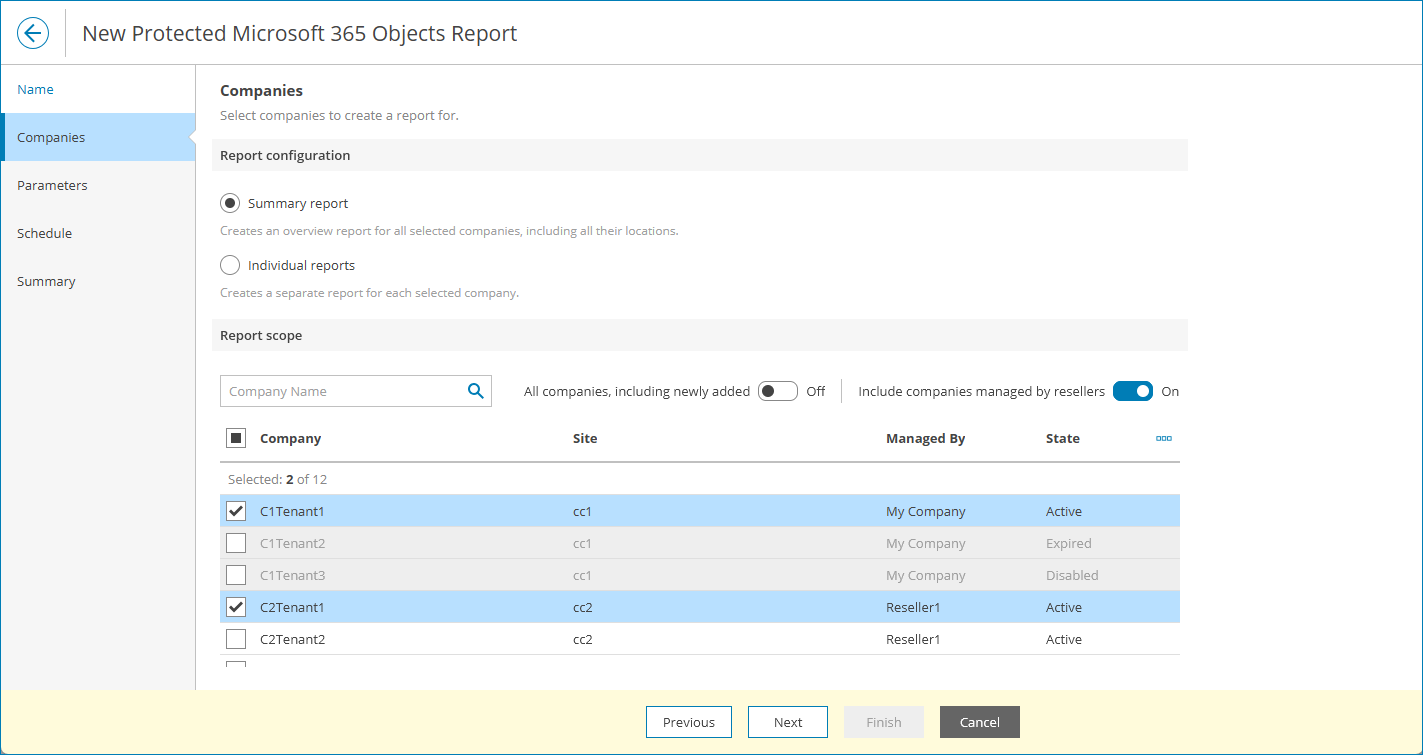Click Reseller1 in the C2Tenant1 row

(x=913, y=607)
